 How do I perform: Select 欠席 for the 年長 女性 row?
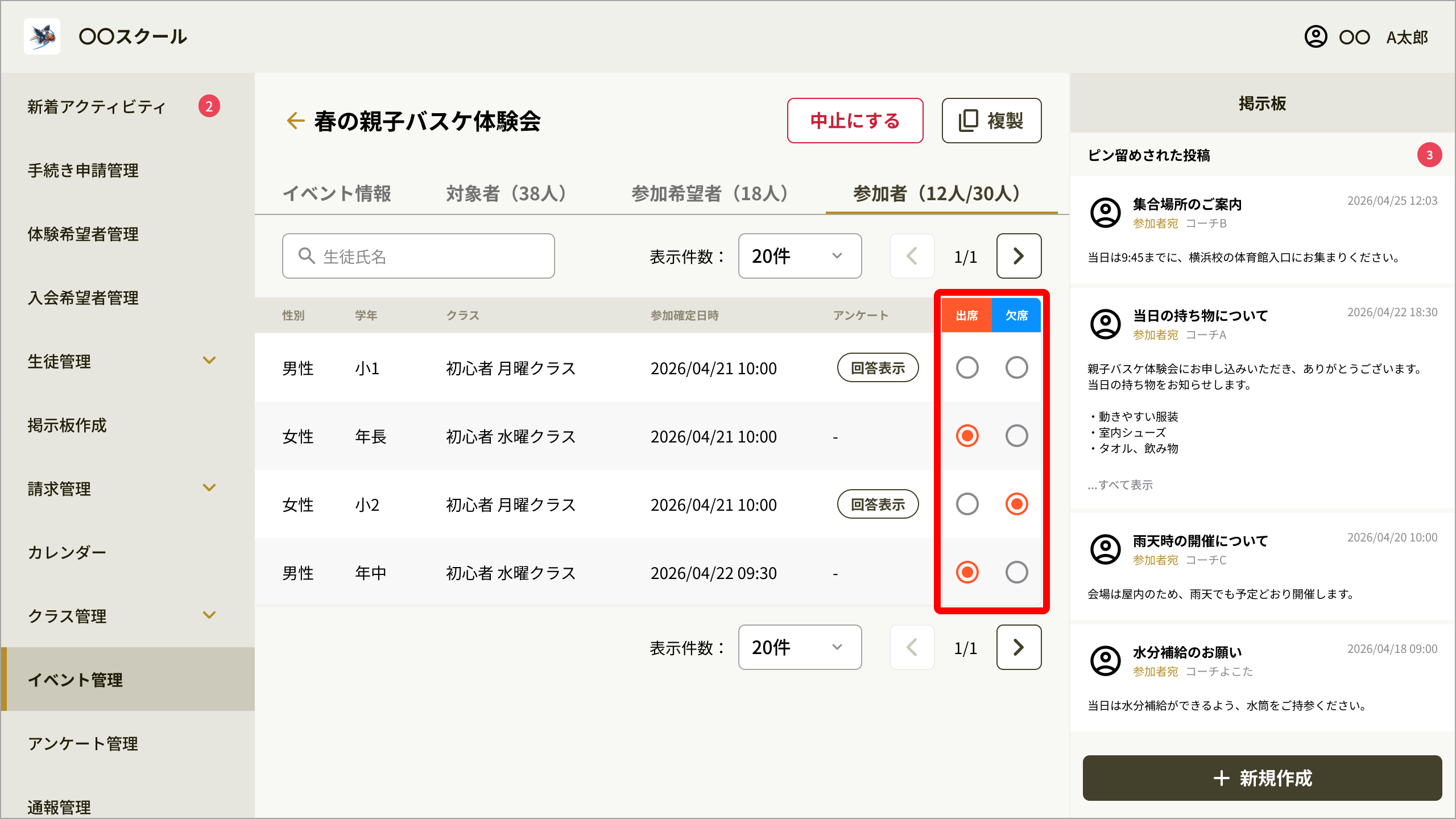(x=1016, y=436)
